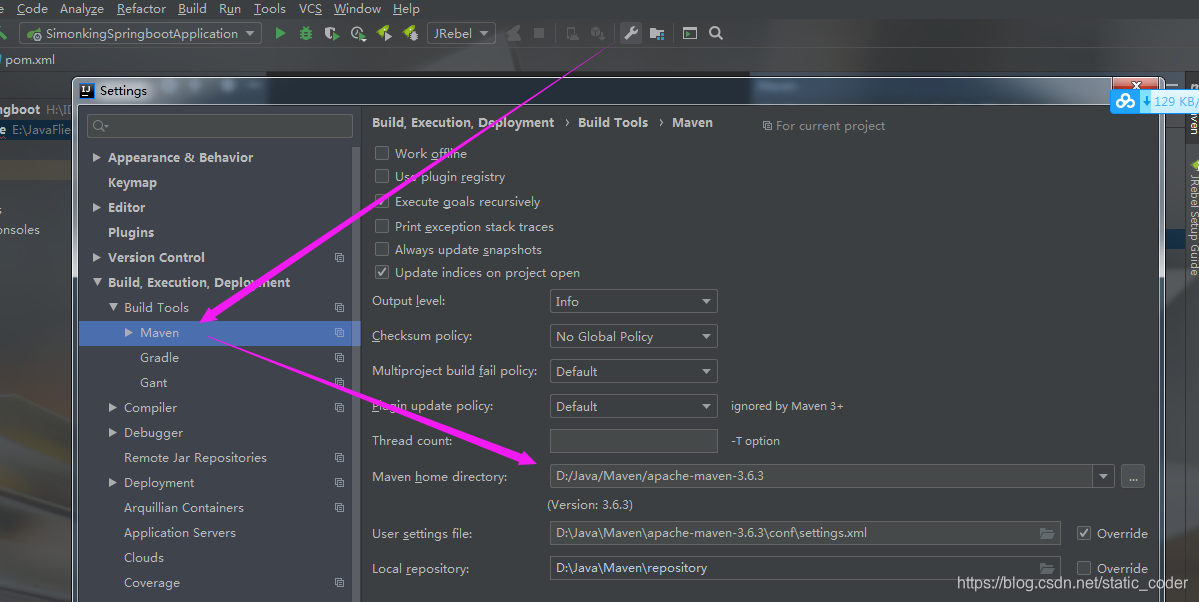Image resolution: width=1199 pixels, height=602 pixels.
Task: Open the Tools menu
Action: [269, 9]
